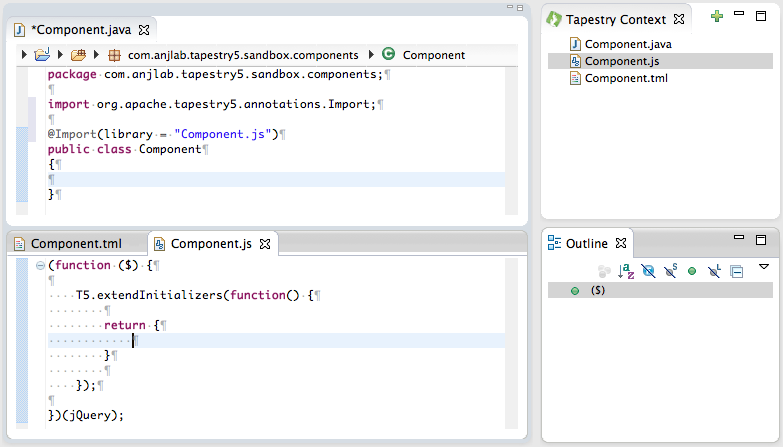Click the package icon in the breadcrumb

[114, 55]
